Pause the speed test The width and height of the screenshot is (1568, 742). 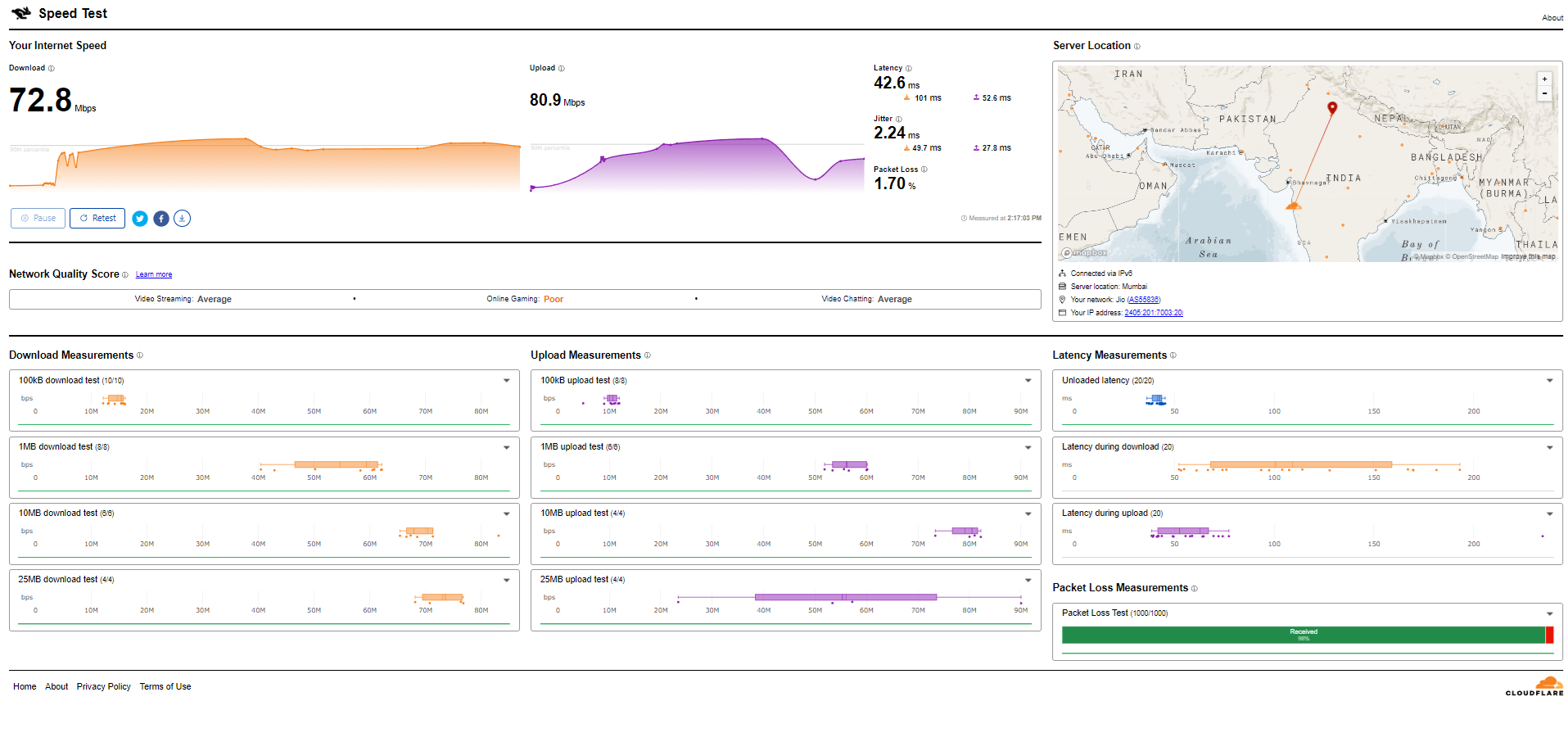[x=38, y=219]
